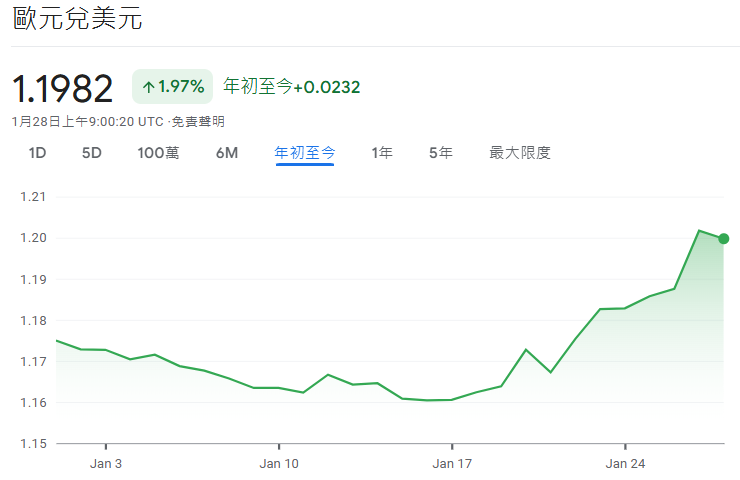Click the Jan 17 axis label
This screenshot has width=740, height=480.
point(452,463)
